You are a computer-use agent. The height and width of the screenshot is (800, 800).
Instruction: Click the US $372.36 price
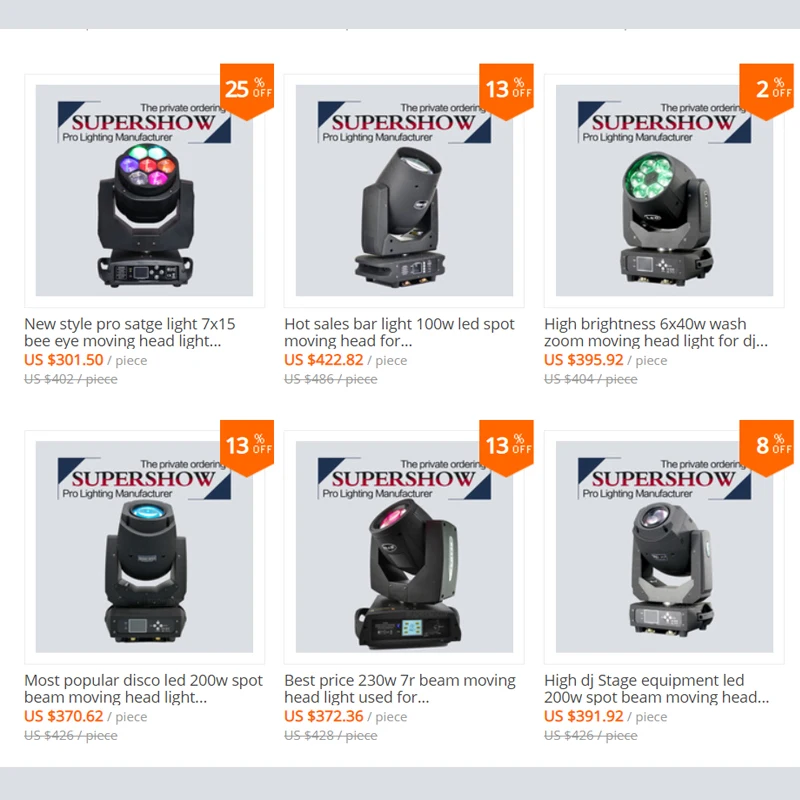(x=324, y=716)
